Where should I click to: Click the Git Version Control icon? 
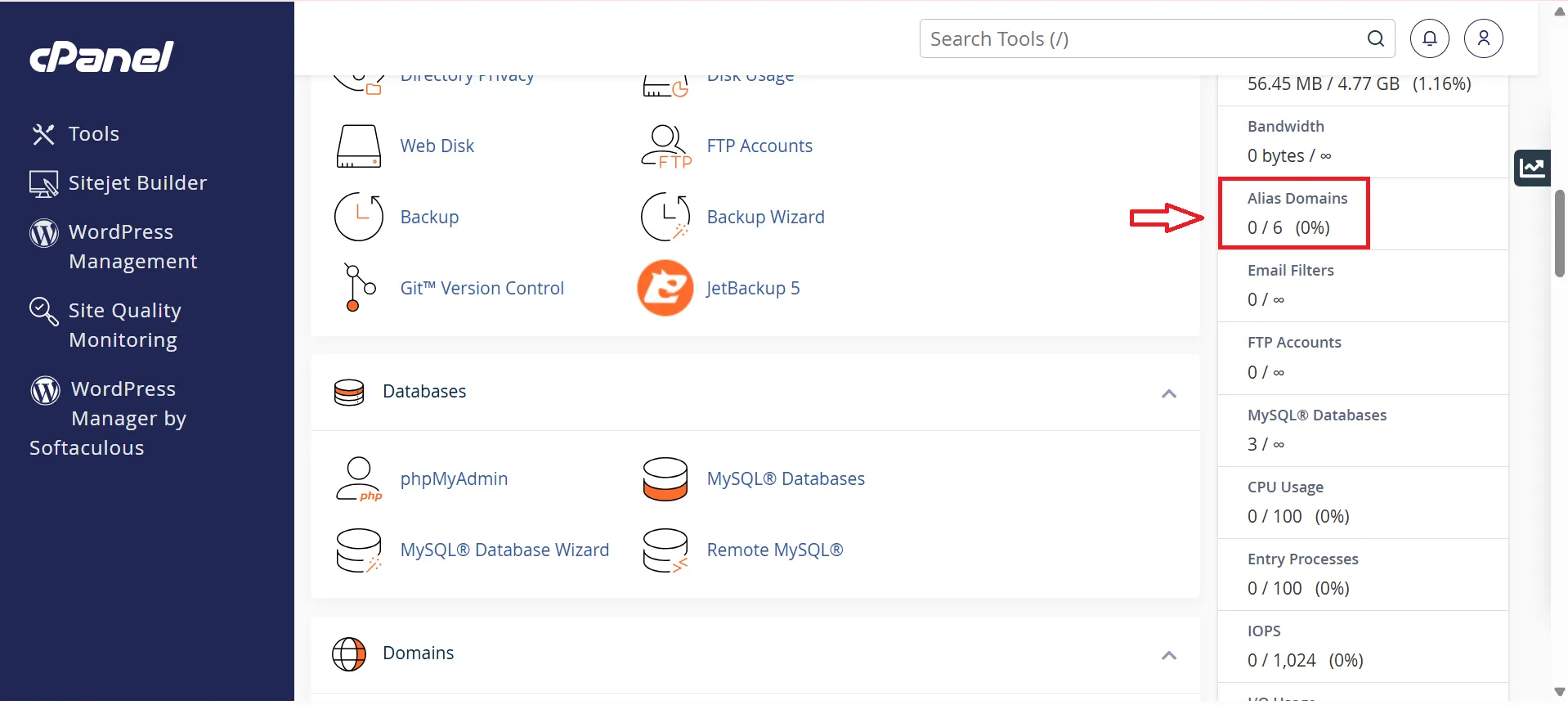coord(358,288)
